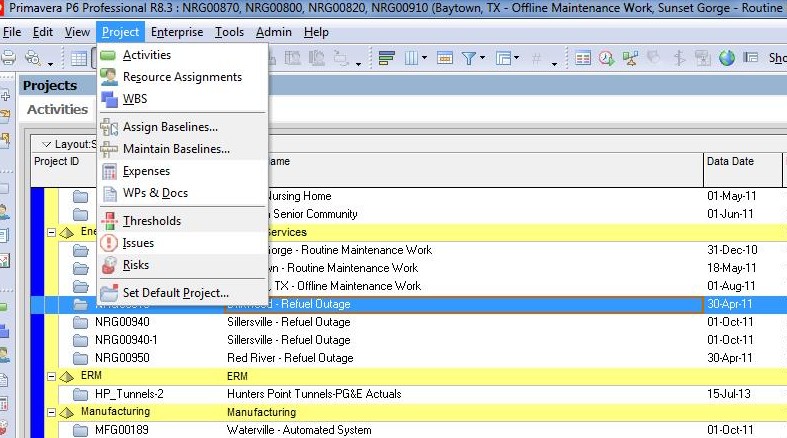787x438 pixels.
Task: Open Thresholds from the menu
Action: 152,221
